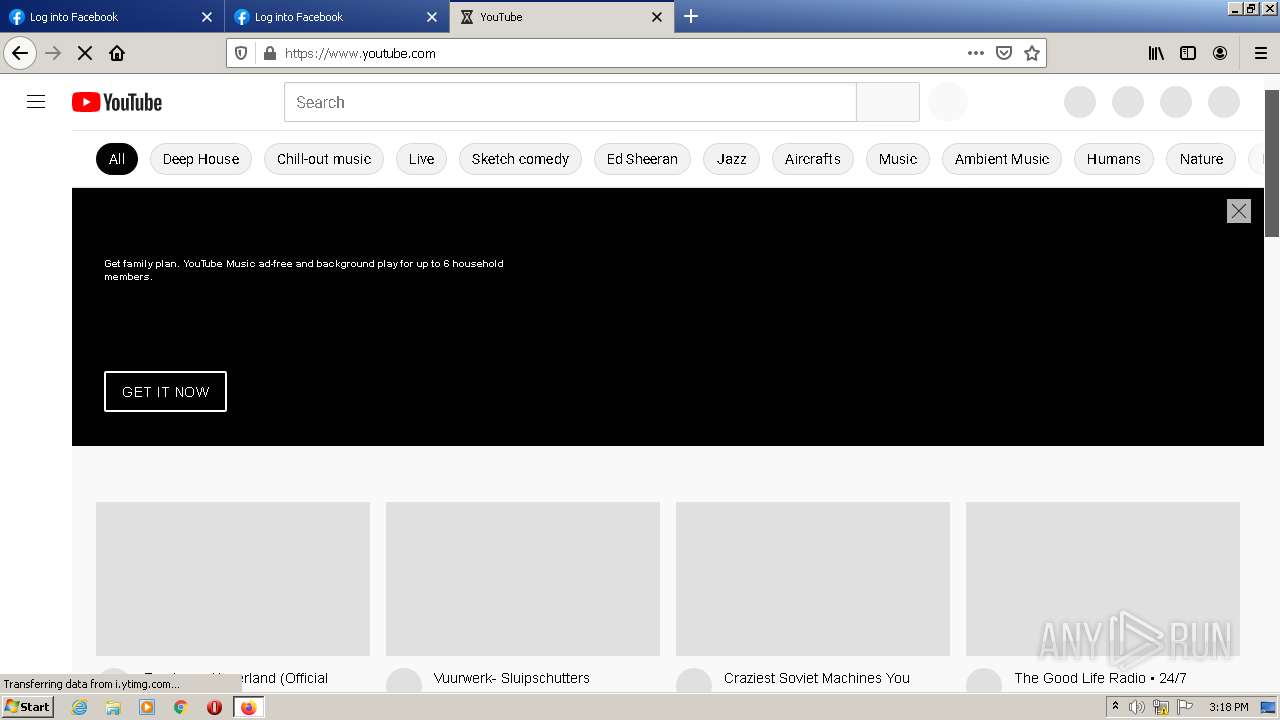Open thumbnail above The Good Life Radio
The width and height of the screenshot is (1280, 720).
point(1103,579)
